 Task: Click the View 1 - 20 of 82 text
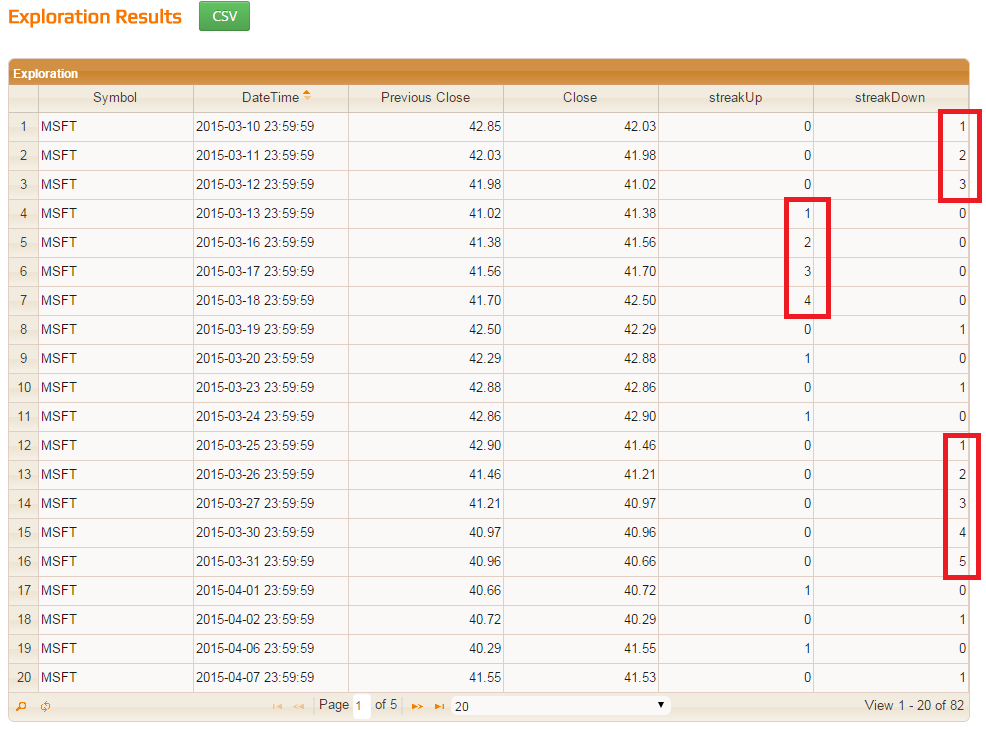click(x=914, y=705)
